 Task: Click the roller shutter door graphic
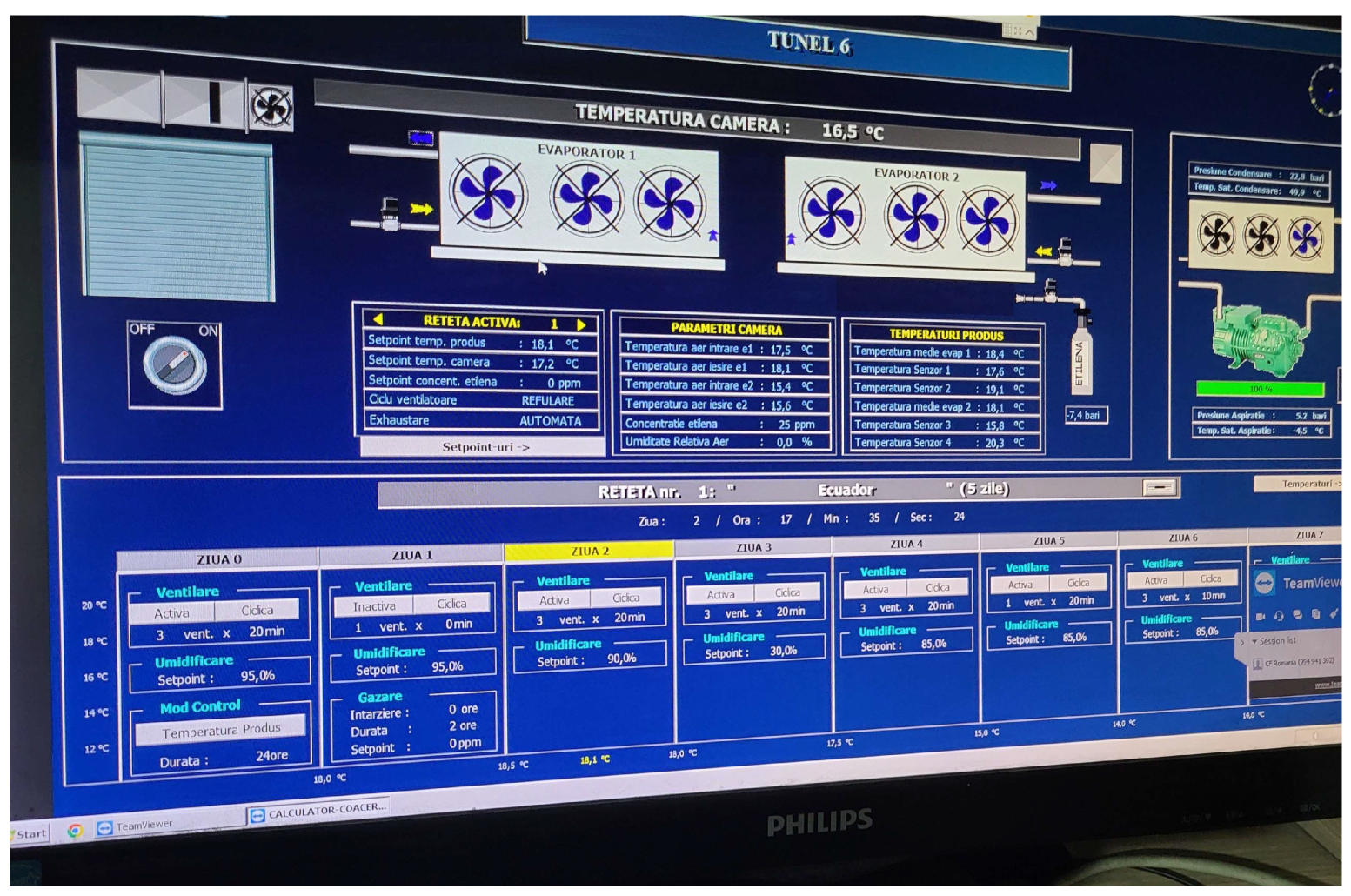tap(177, 221)
